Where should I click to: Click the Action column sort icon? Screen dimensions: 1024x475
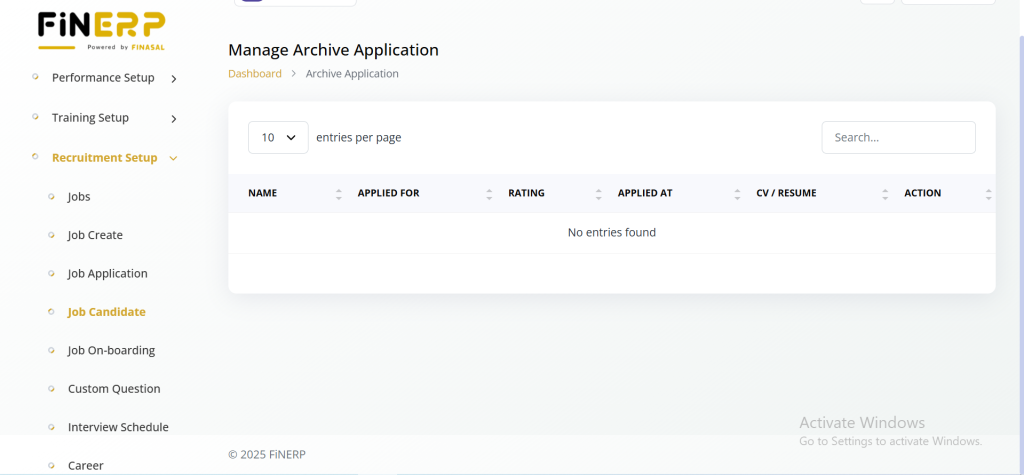[x=988, y=194]
